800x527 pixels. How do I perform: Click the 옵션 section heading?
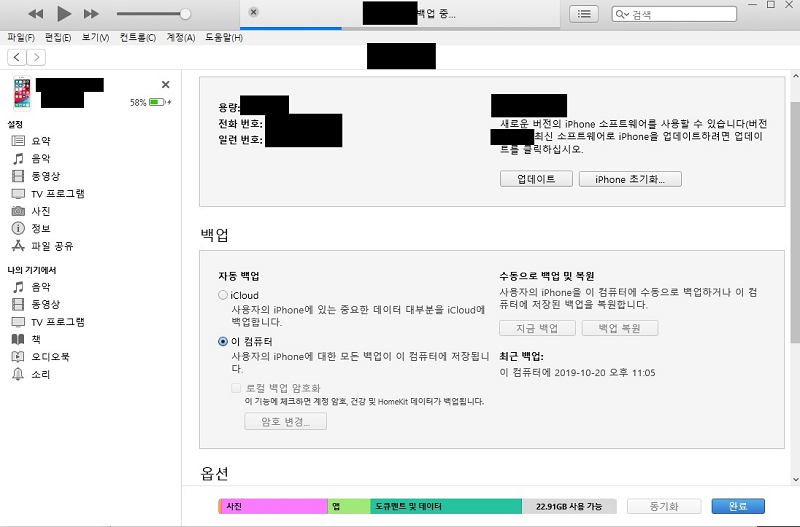click(214, 473)
